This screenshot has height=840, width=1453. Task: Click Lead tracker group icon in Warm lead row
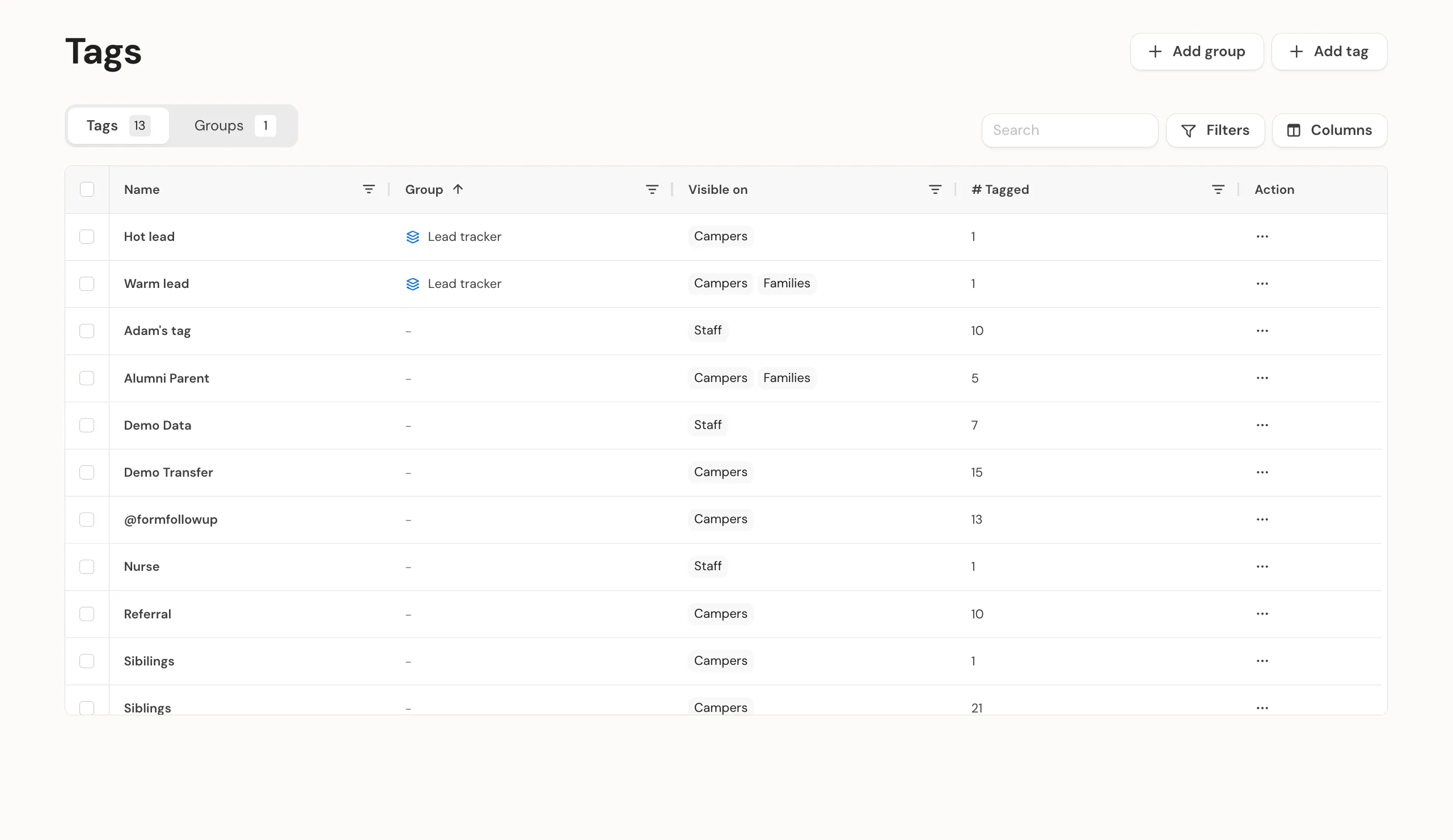coord(413,284)
